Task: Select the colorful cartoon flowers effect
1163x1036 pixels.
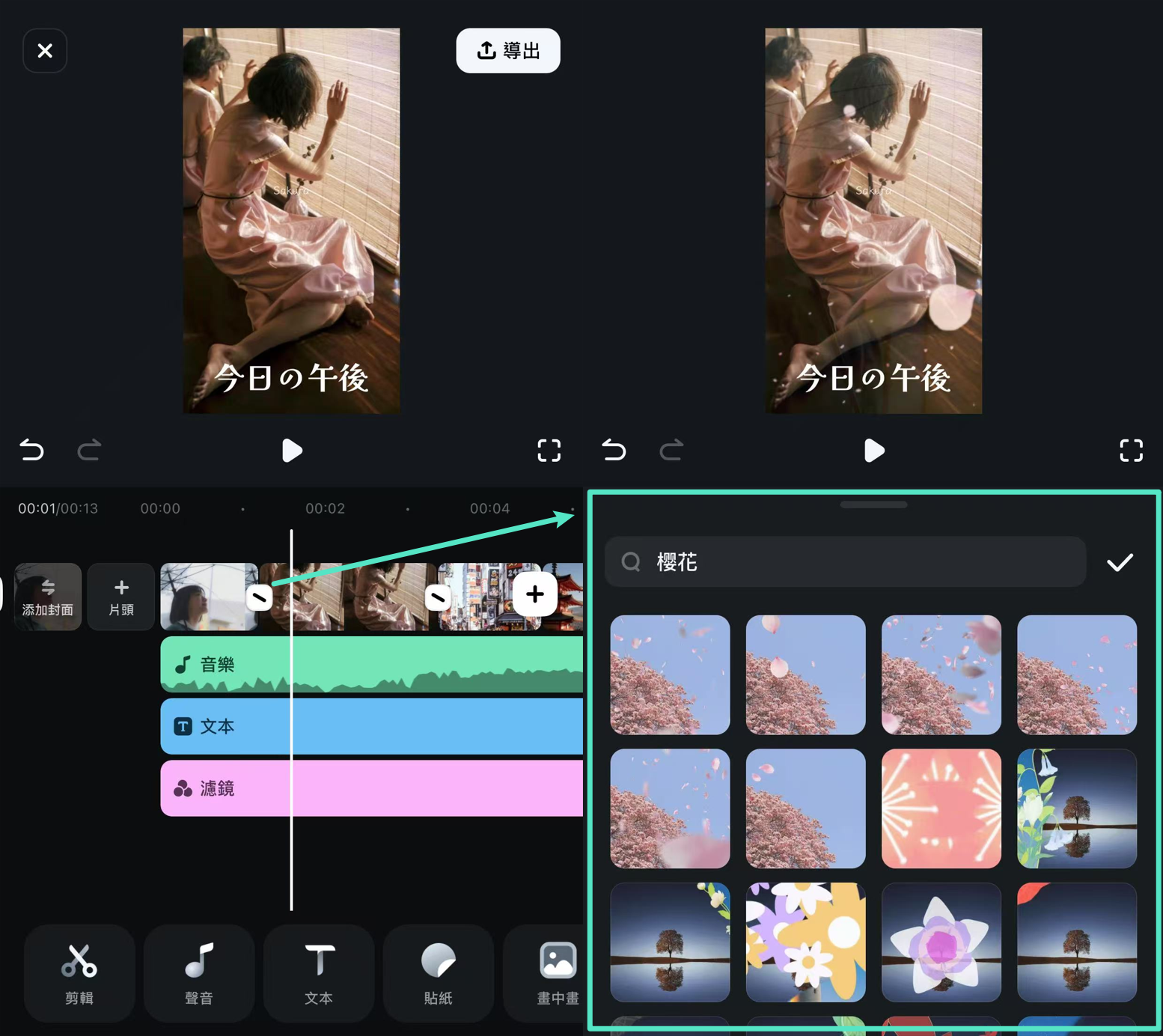Action: (805, 942)
